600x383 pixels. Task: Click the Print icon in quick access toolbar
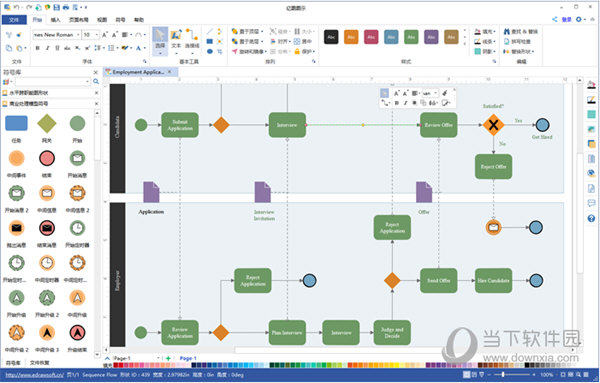(66, 7)
